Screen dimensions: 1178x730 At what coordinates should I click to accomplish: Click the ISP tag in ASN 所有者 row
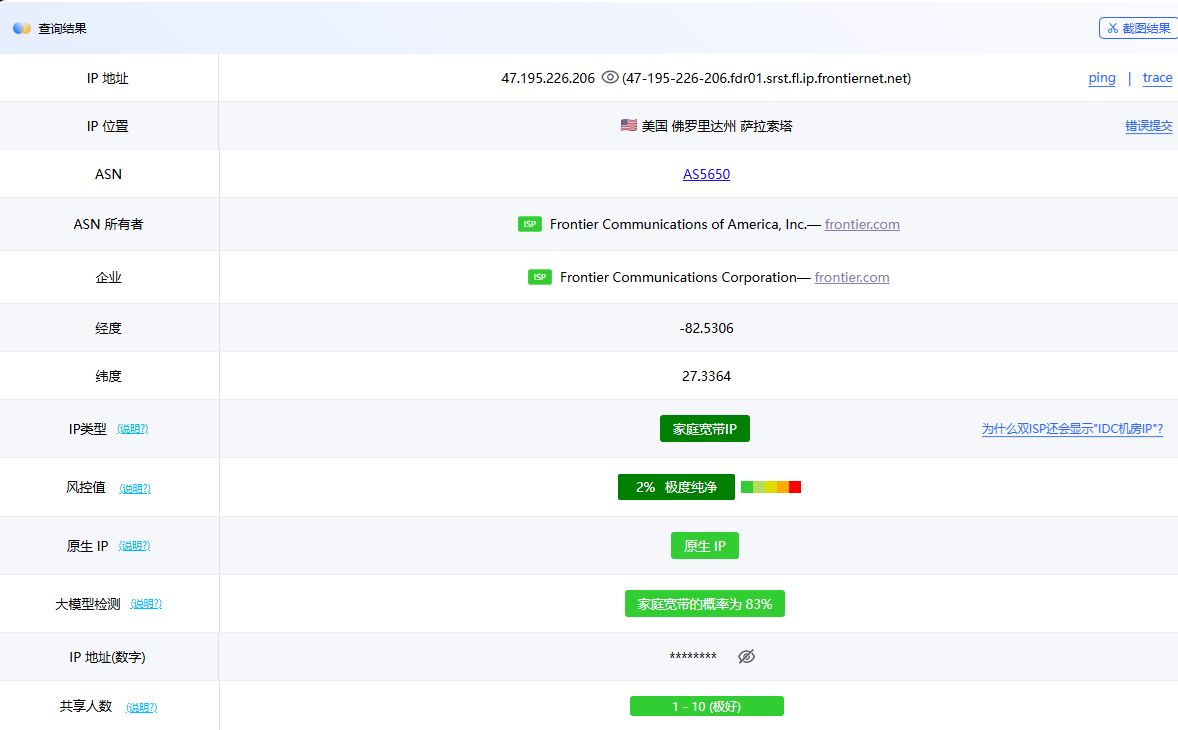(530, 224)
